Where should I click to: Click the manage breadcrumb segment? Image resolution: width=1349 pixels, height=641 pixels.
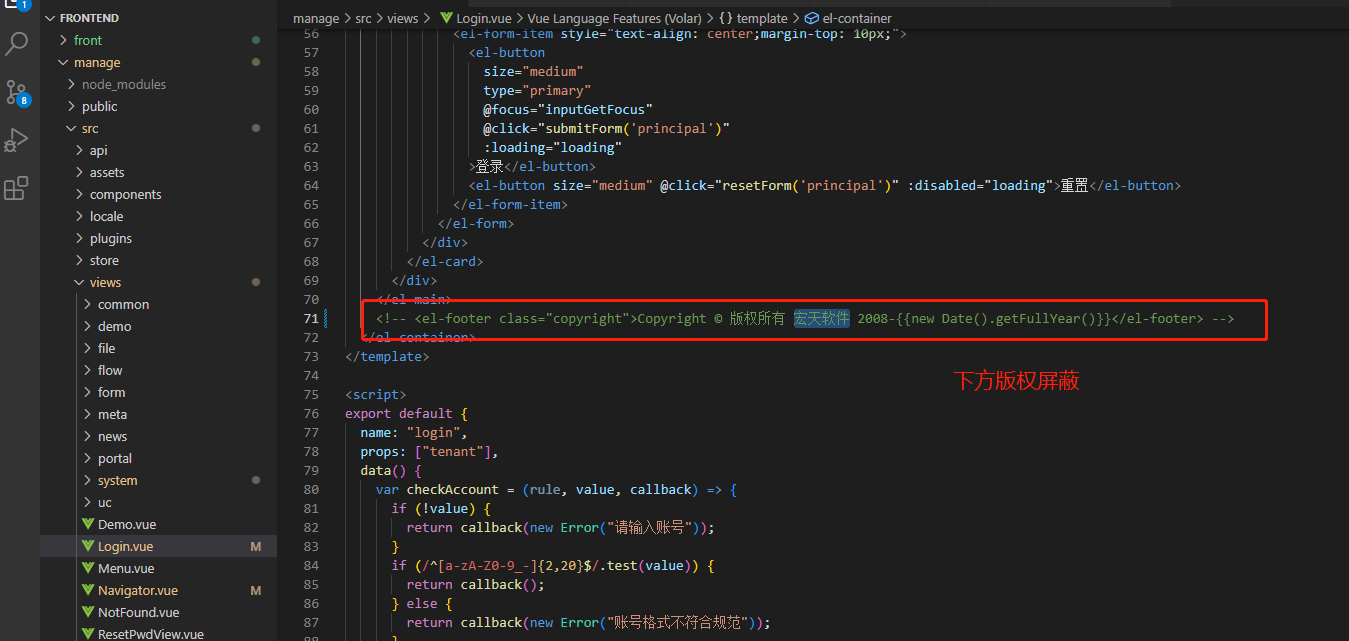click(x=316, y=18)
